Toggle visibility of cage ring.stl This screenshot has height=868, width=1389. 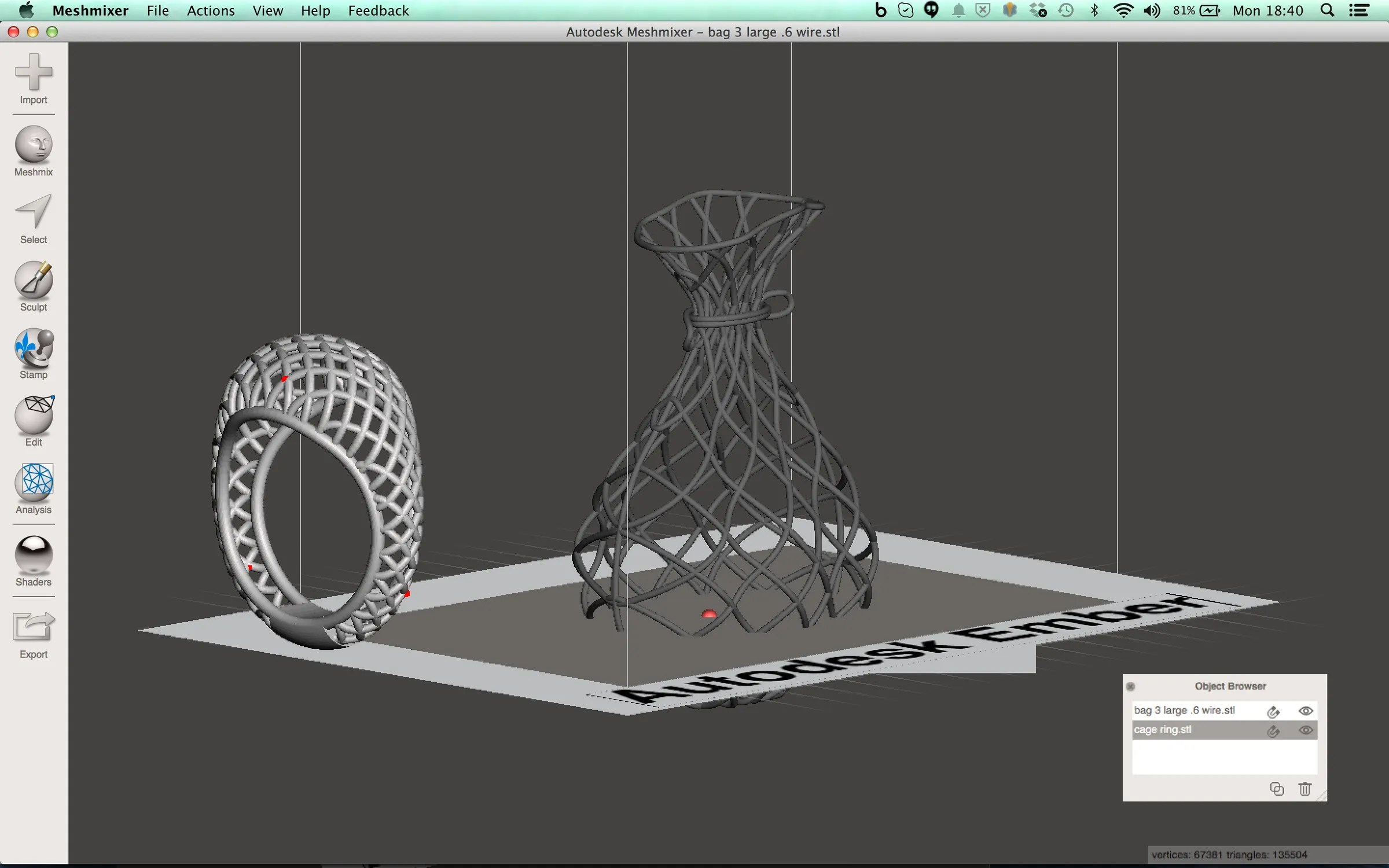[x=1305, y=730]
